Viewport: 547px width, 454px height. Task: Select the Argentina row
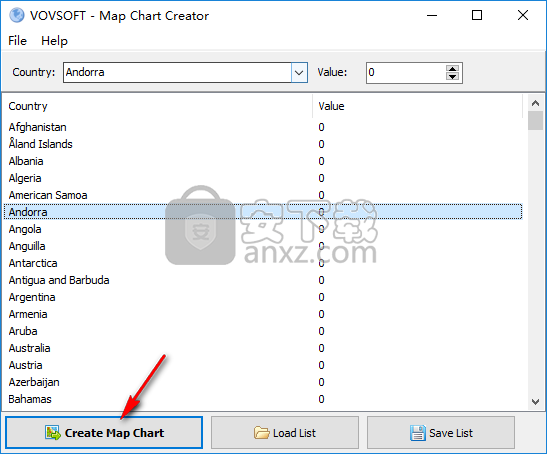[263, 297]
